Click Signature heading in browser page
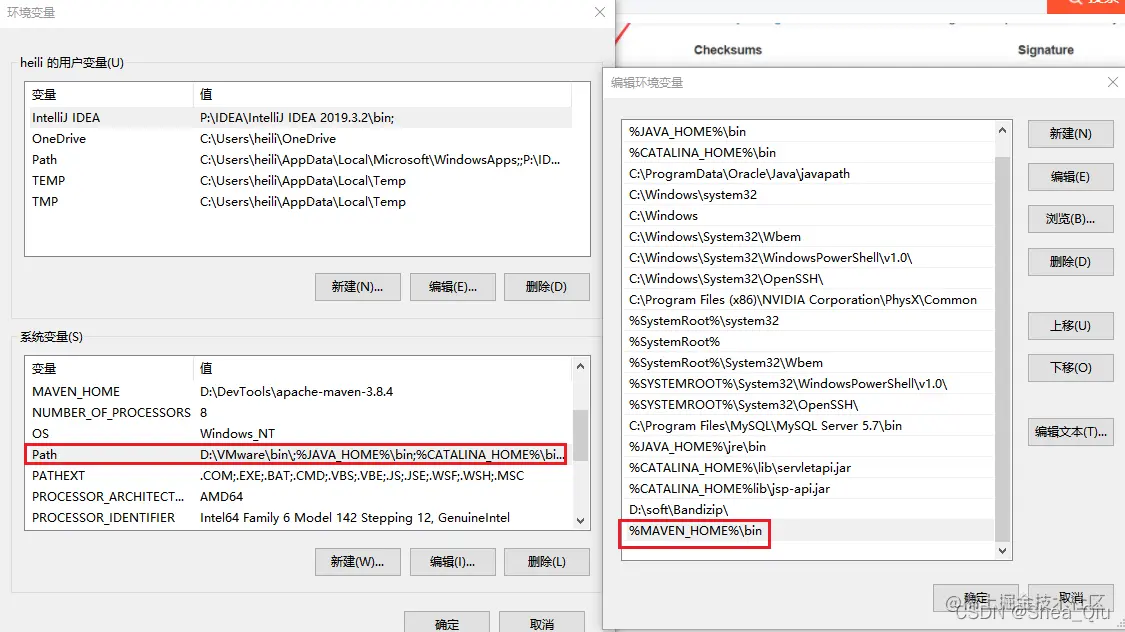This screenshot has width=1125, height=632. point(1045,49)
